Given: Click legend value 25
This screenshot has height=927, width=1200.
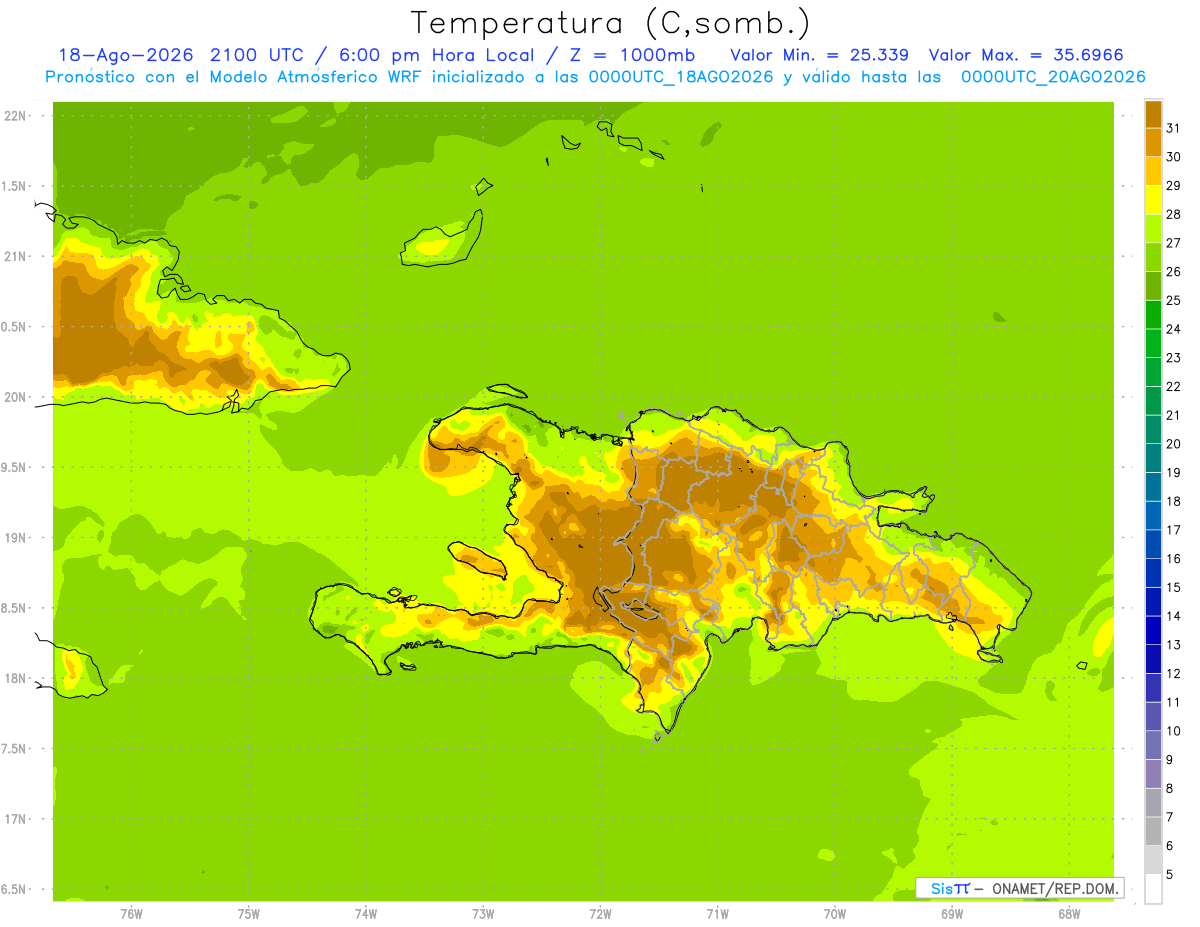Looking at the screenshot, I should (x=1173, y=300).
